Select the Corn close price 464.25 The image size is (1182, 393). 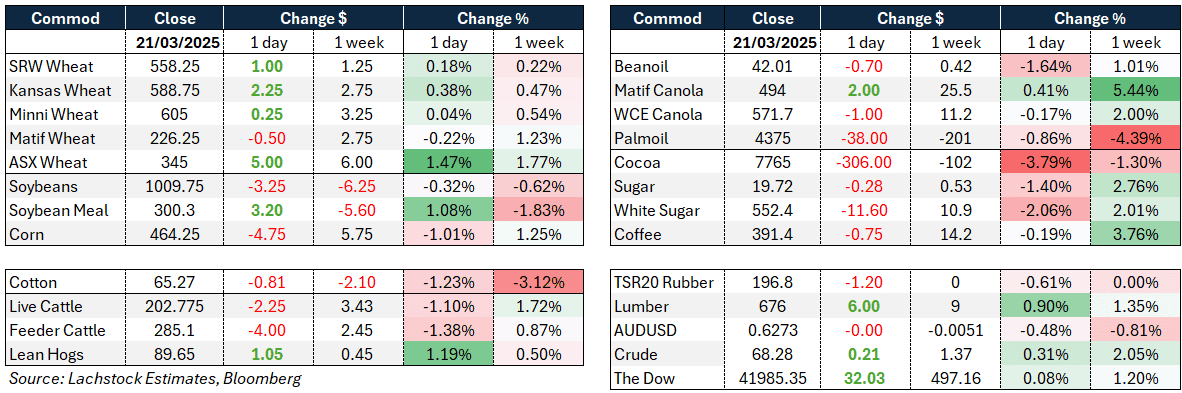point(175,235)
